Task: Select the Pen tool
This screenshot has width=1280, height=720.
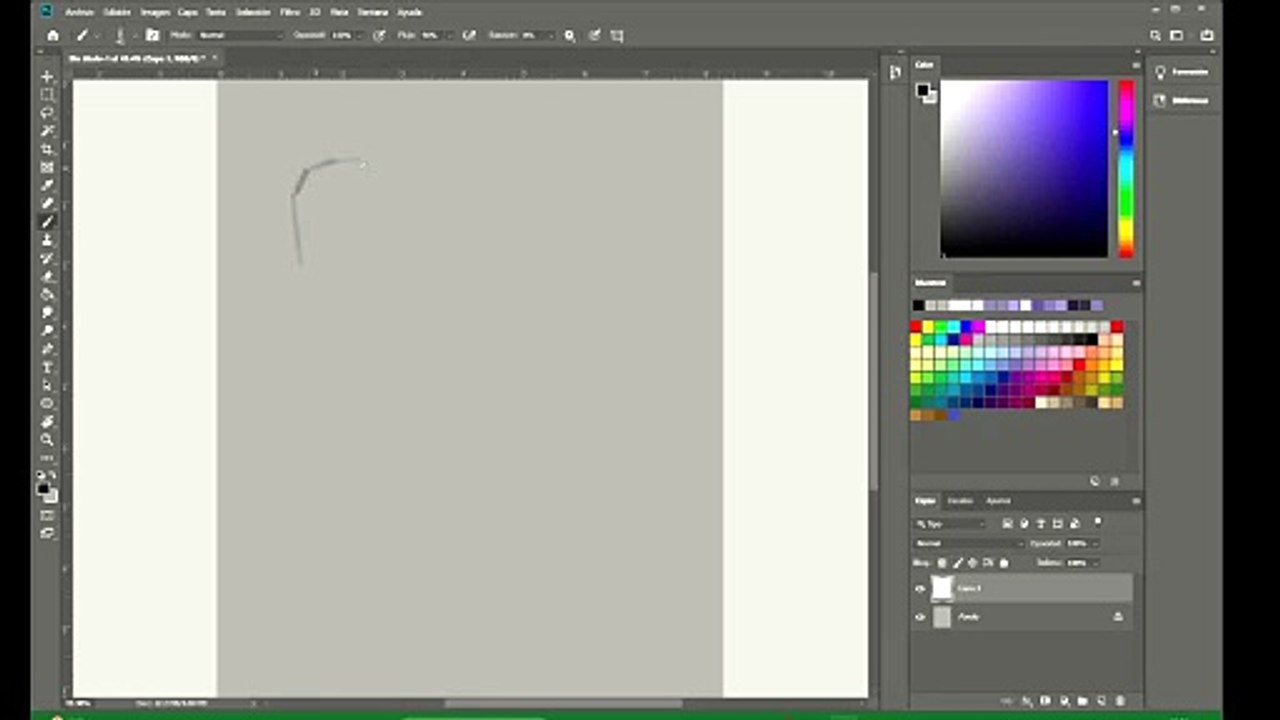Action: 47,349
